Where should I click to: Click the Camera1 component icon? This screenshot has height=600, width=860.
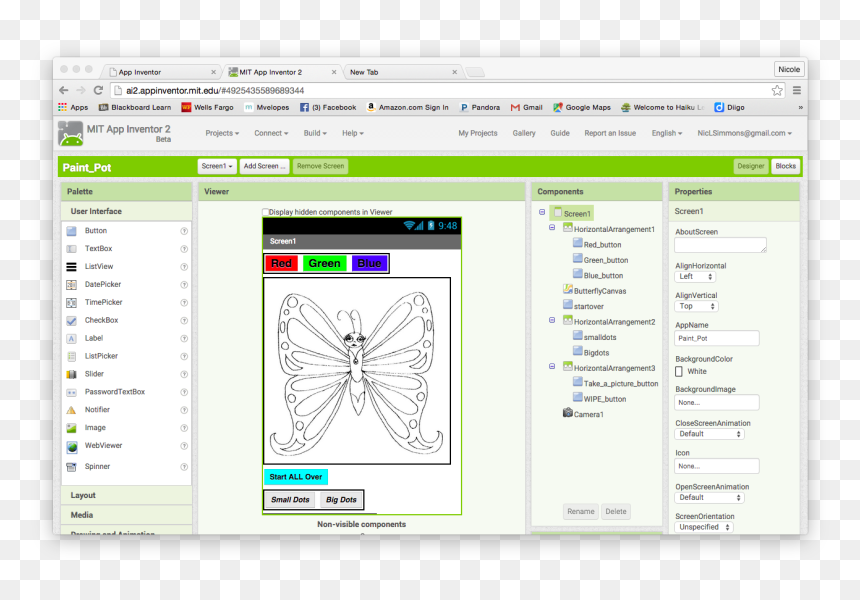(x=568, y=412)
